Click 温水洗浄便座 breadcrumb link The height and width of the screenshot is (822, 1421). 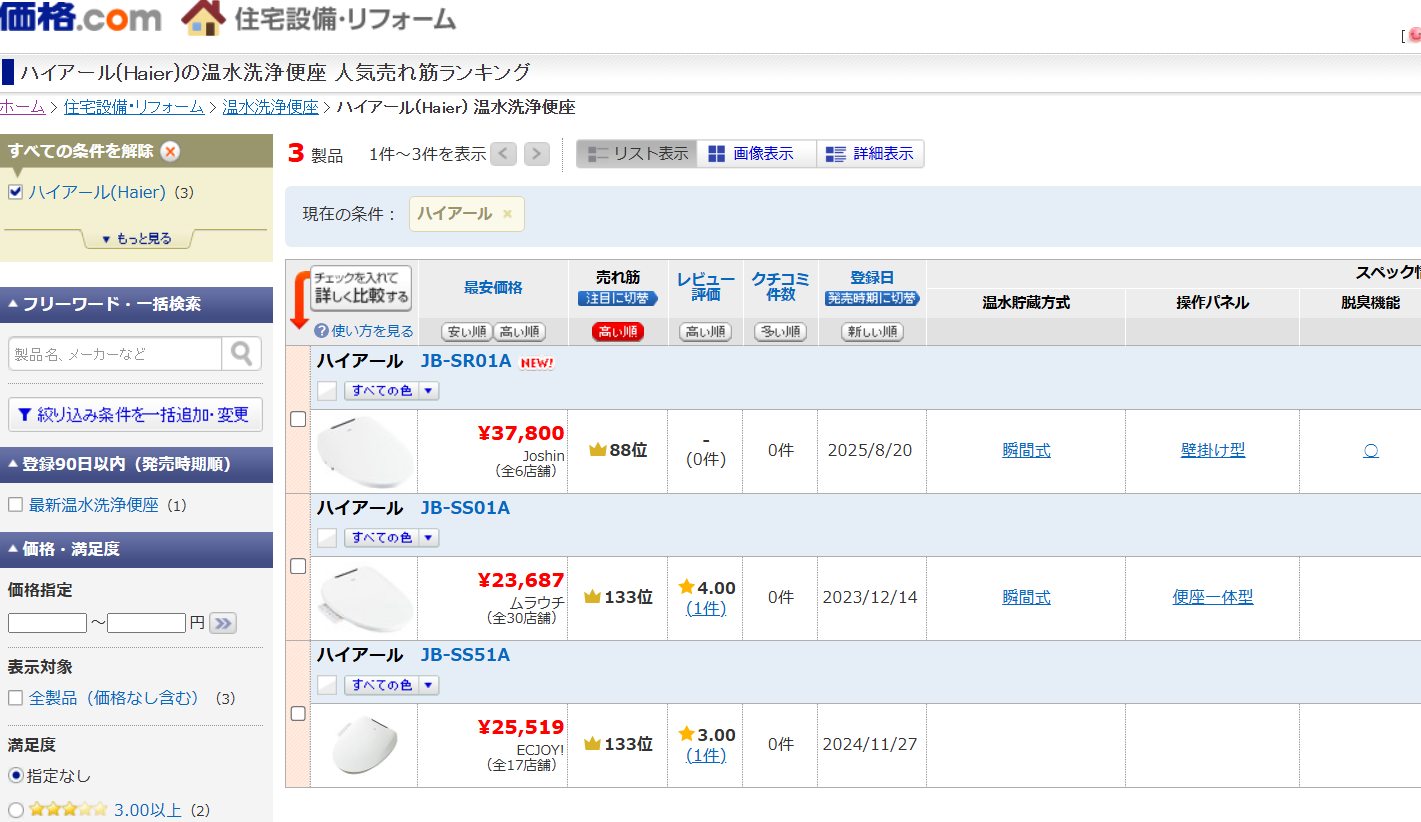click(270, 107)
